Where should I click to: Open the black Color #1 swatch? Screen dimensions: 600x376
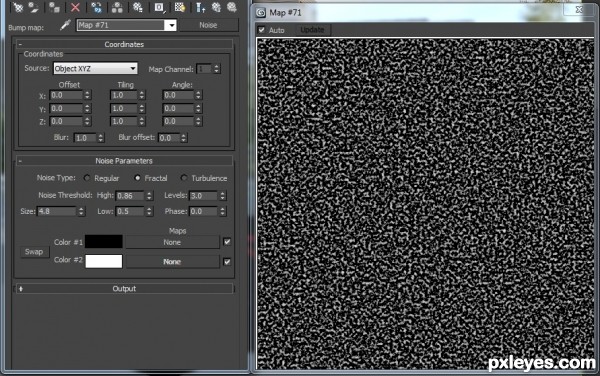point(104,242)
